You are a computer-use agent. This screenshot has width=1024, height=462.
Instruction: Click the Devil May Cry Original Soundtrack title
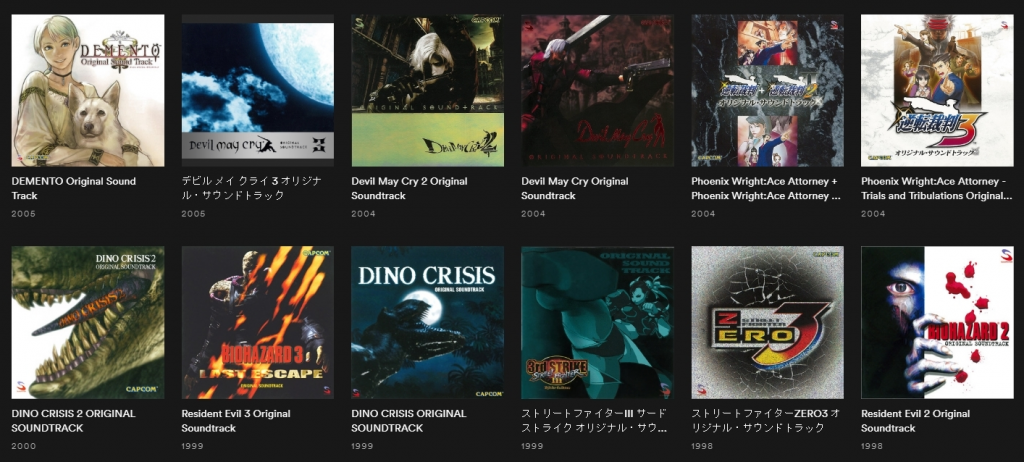[x=575, y=188]
